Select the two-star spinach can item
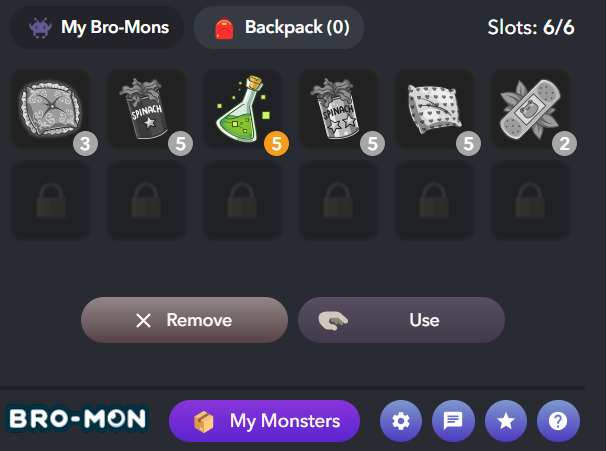The width and height of the screenshot is (606, 451). pos(338,109)
